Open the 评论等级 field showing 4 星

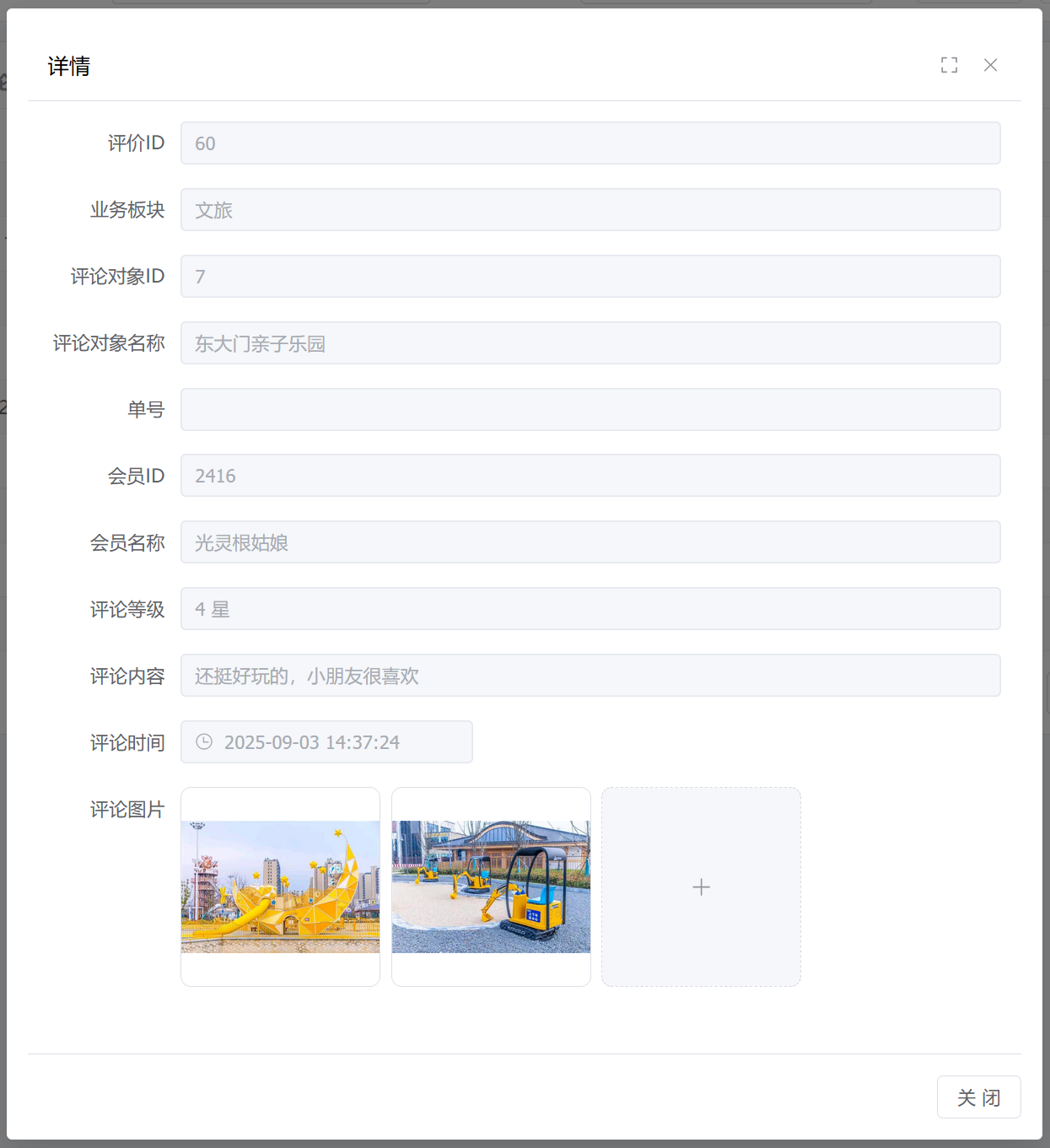(x=590, y=609)
